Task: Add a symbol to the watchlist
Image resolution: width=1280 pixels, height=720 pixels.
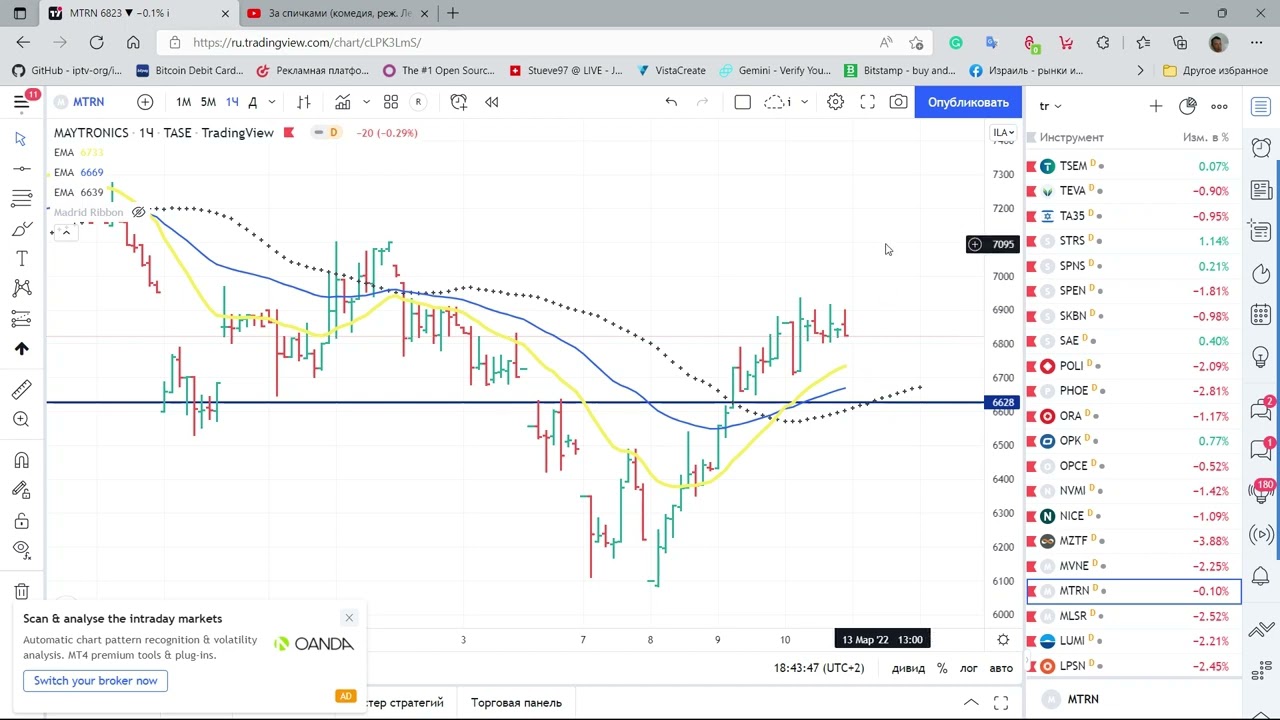Action: point(1155,106)
